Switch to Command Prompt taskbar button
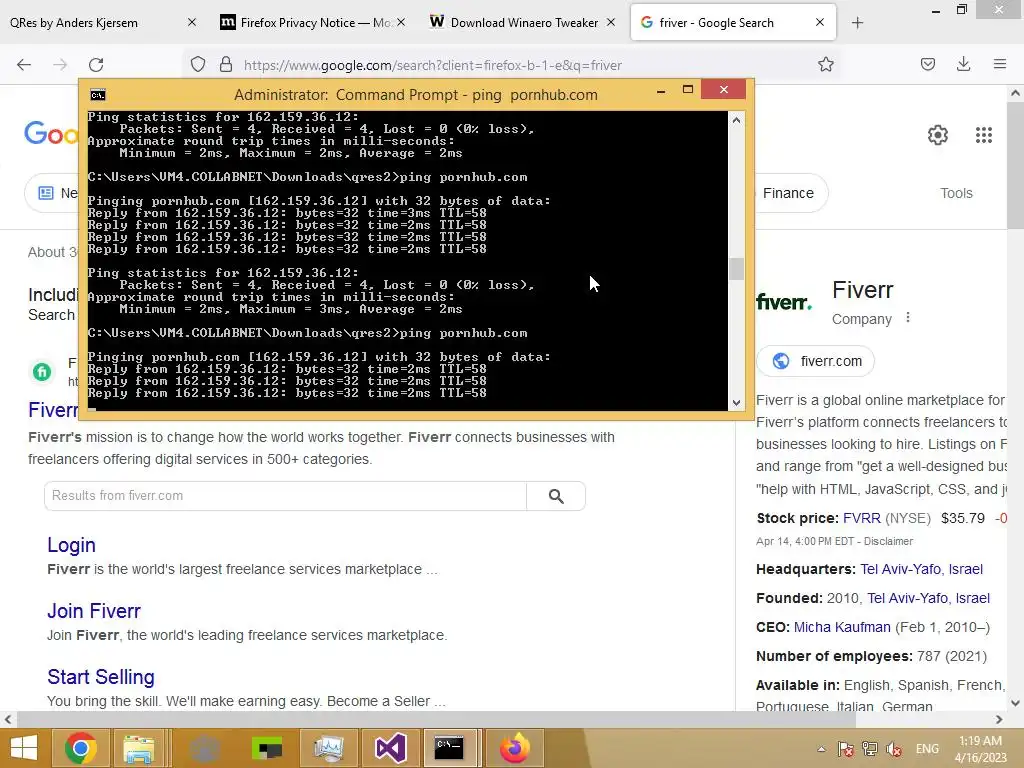Image resolution: width=1024 pixels, height=768 pixels. [x=449, y=748]
